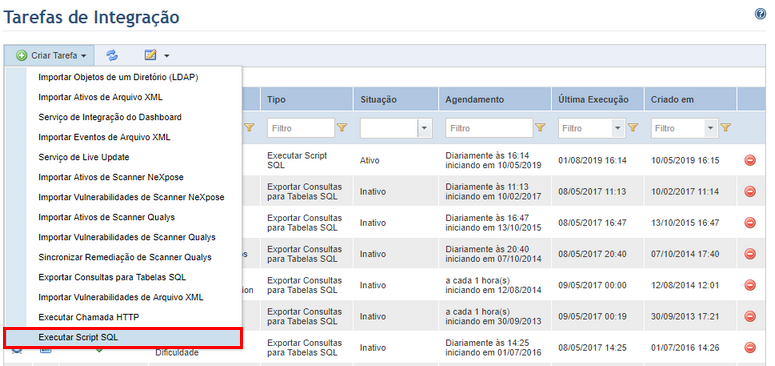
Task: Focus the Criado em filter field
Action: pyautogui.click(x=678, y=128)
